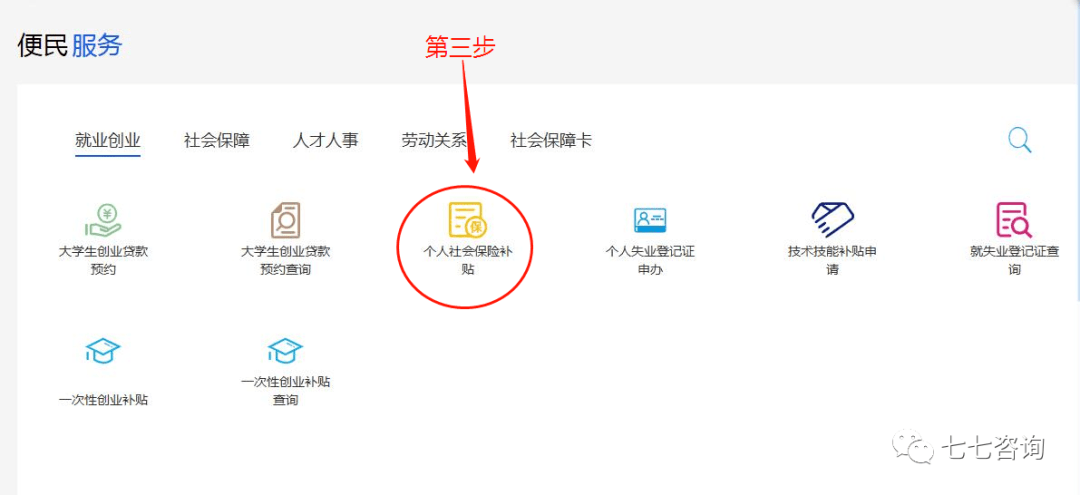Open the 社会保障卡 tab
Screen dimensions: 1080x495
click(551, 141)
